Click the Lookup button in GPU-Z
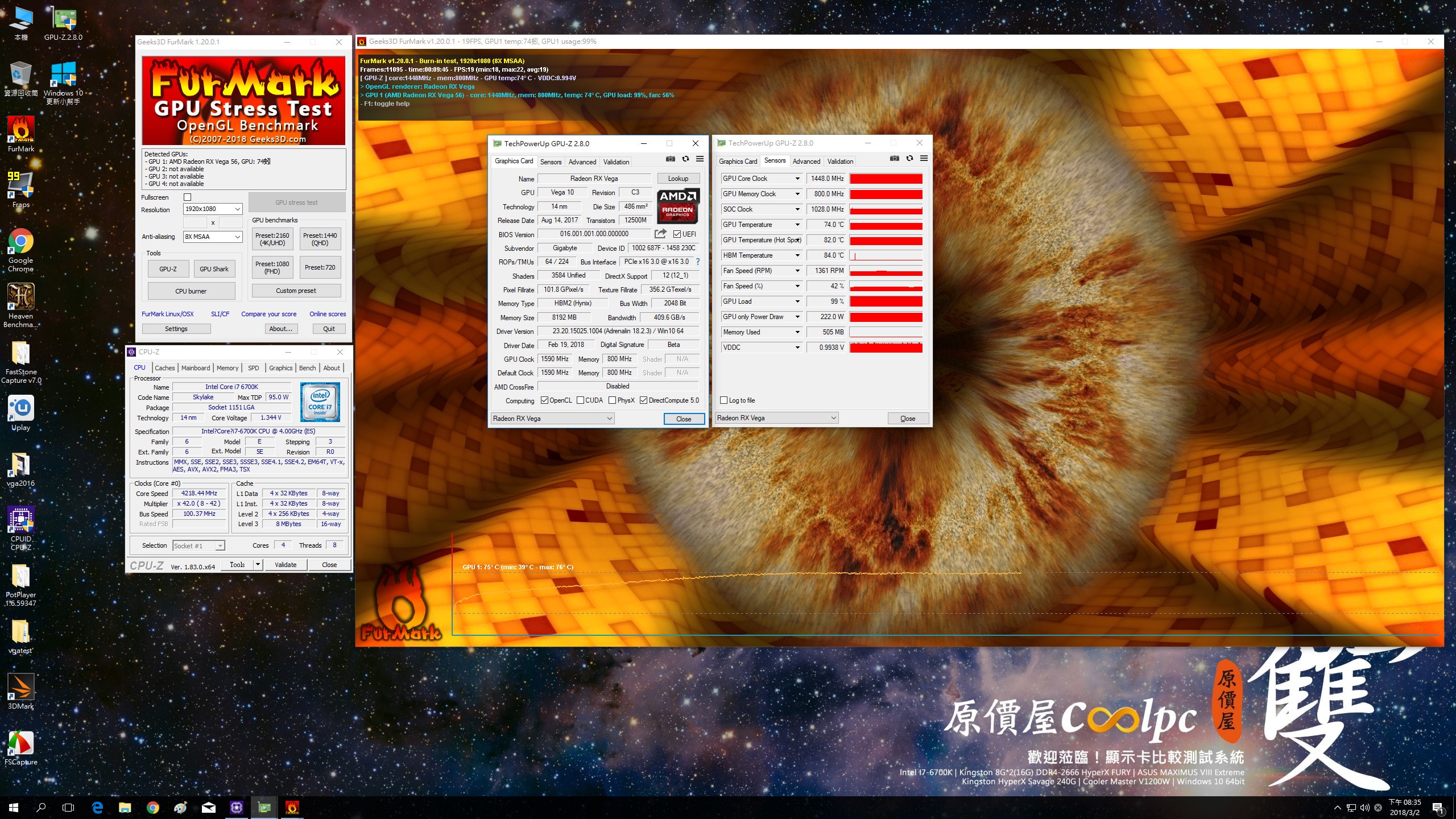Viewport: 1456px width, 819px height. click(678, 178)
